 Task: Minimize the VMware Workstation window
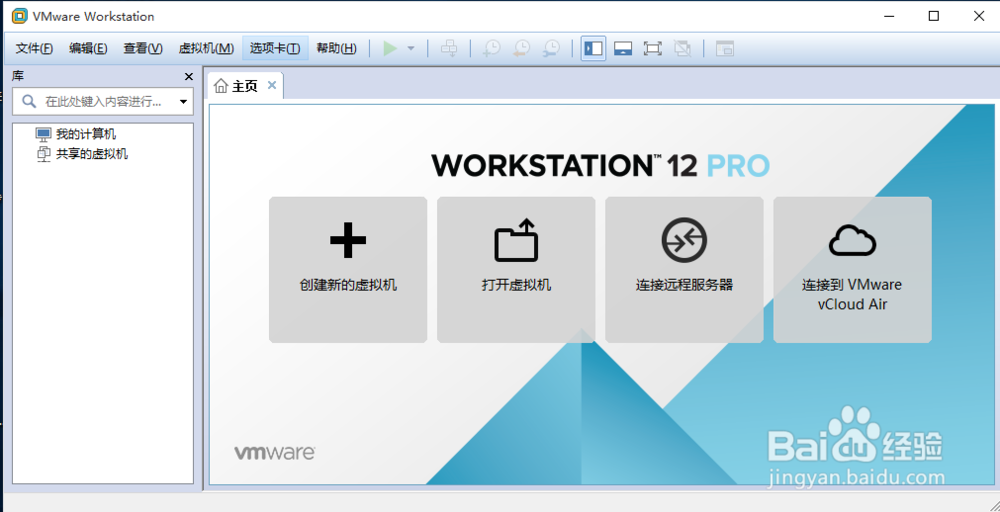tap(888, 16)
